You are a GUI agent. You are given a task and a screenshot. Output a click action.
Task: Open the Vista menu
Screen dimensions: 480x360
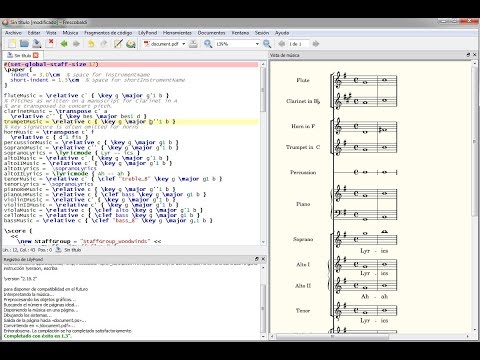(51, 33)
